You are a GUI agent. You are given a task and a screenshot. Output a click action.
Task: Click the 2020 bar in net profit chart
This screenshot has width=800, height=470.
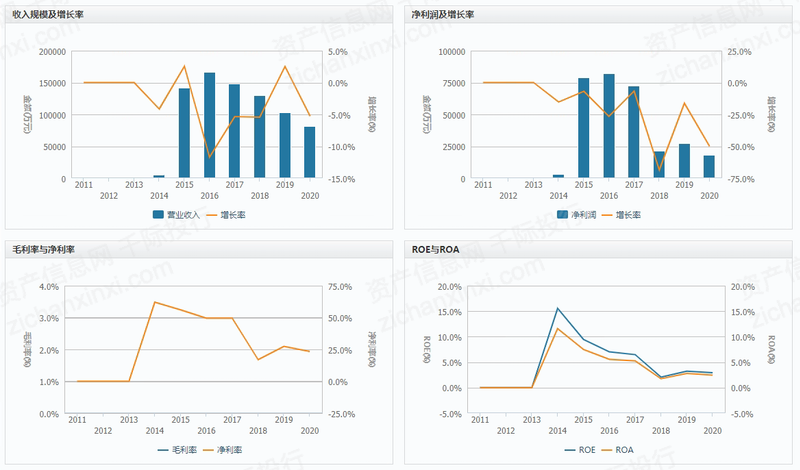(x=709, y=167)
